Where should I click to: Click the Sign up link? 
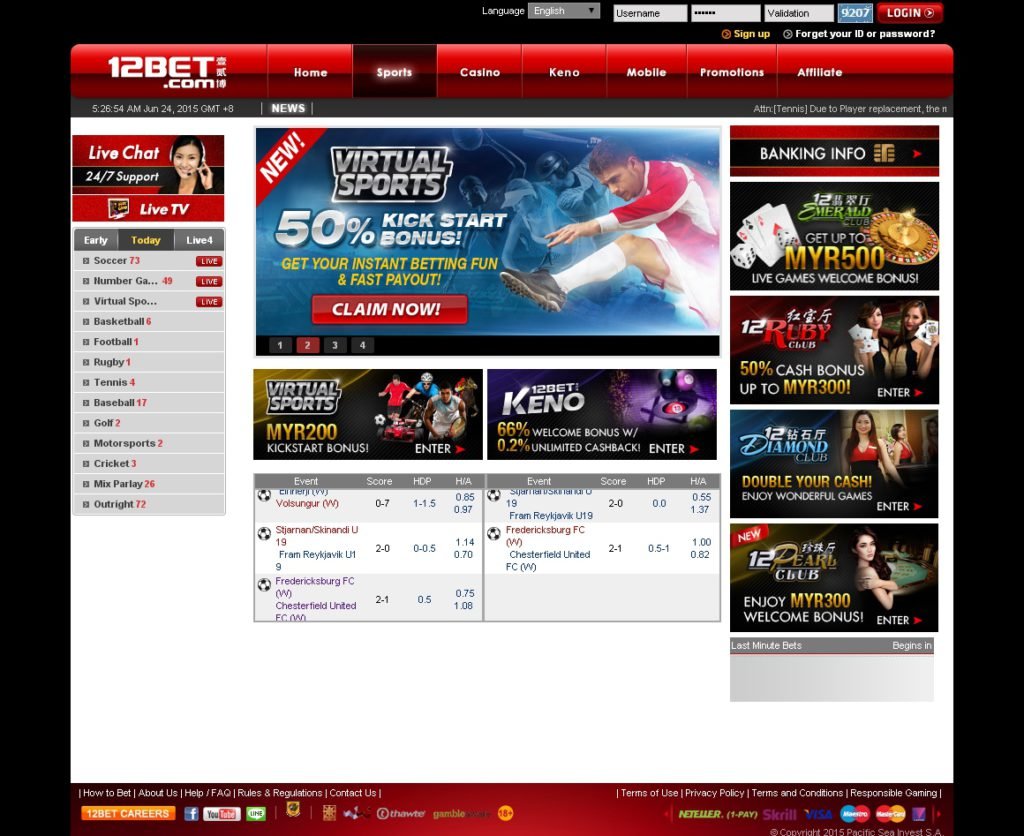point(752,34)
